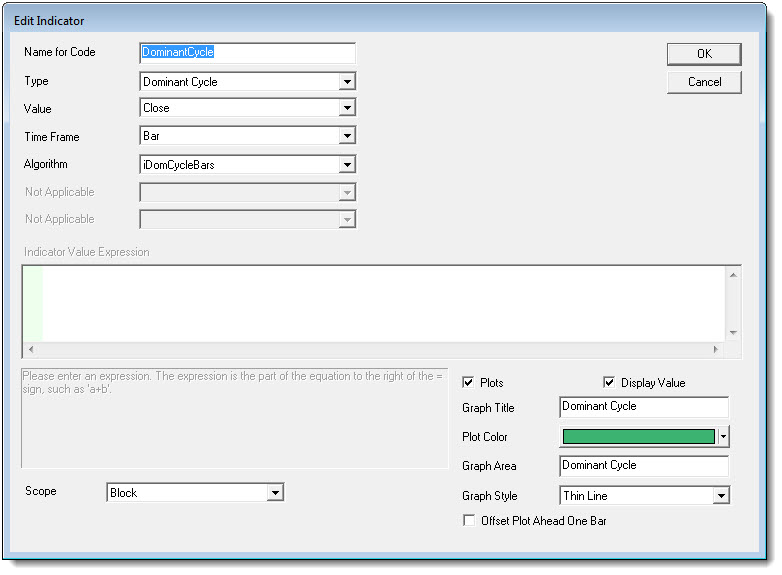This screenshot has width=782, height=575.
Task: Click the expression box scroll up arrow
Action: [733, 274]
